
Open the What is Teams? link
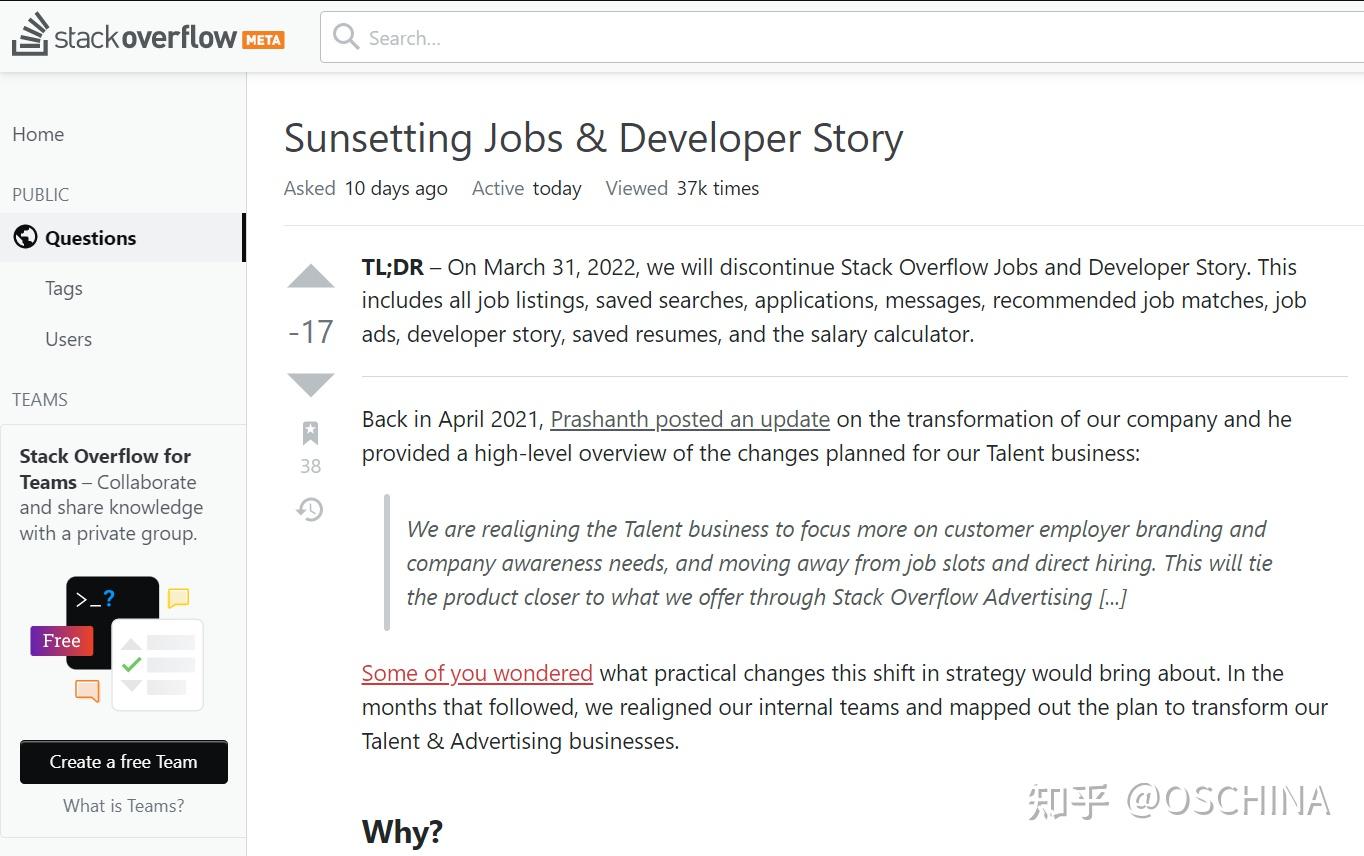point(124,806)
